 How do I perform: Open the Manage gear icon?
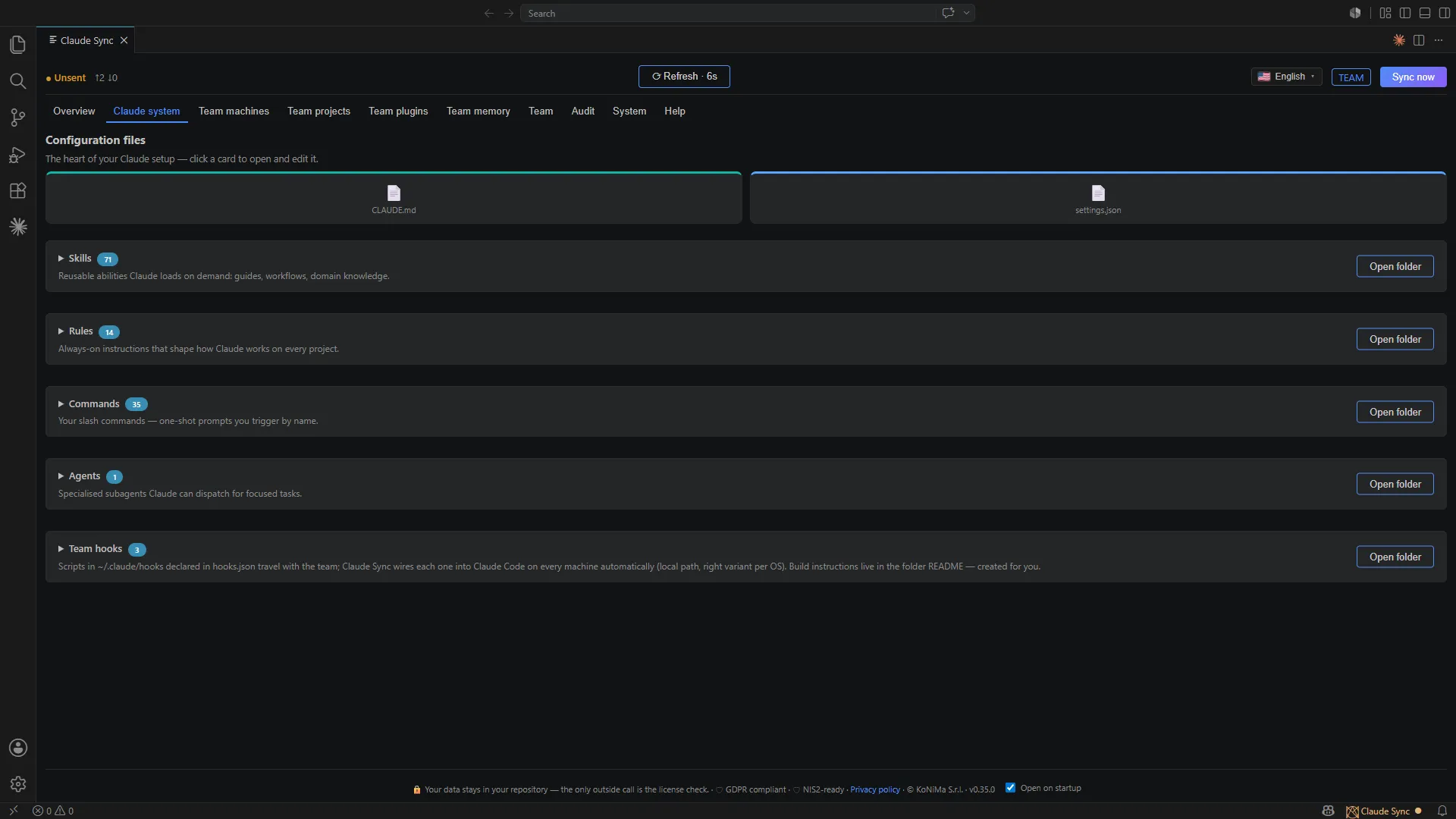17,784
